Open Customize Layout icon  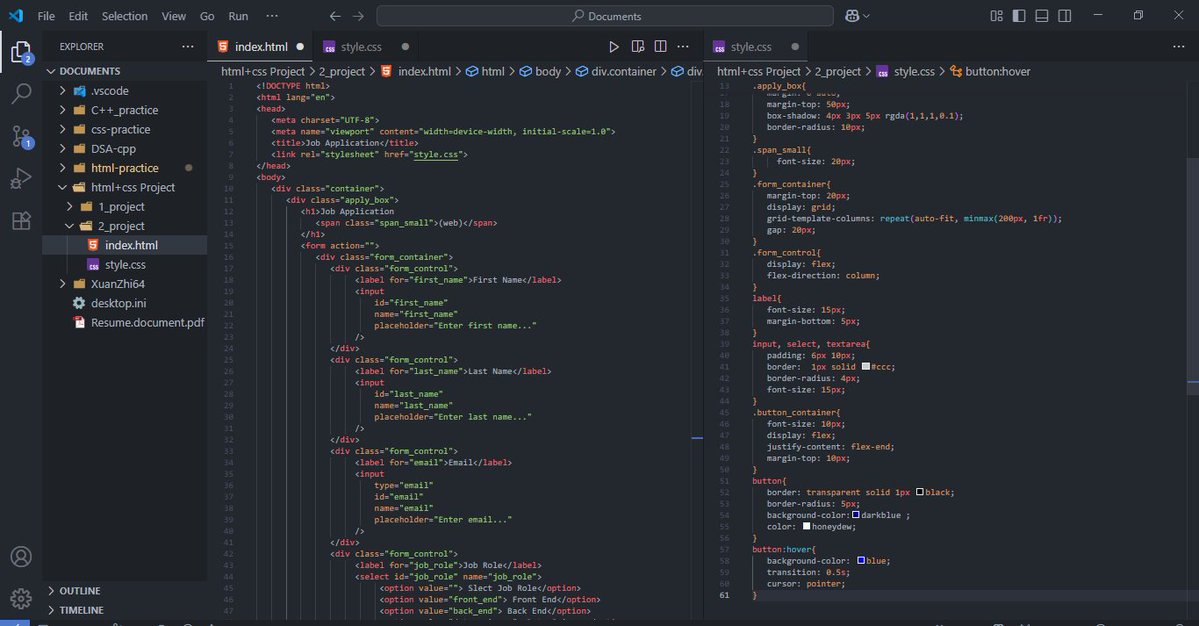click(996, 16)
